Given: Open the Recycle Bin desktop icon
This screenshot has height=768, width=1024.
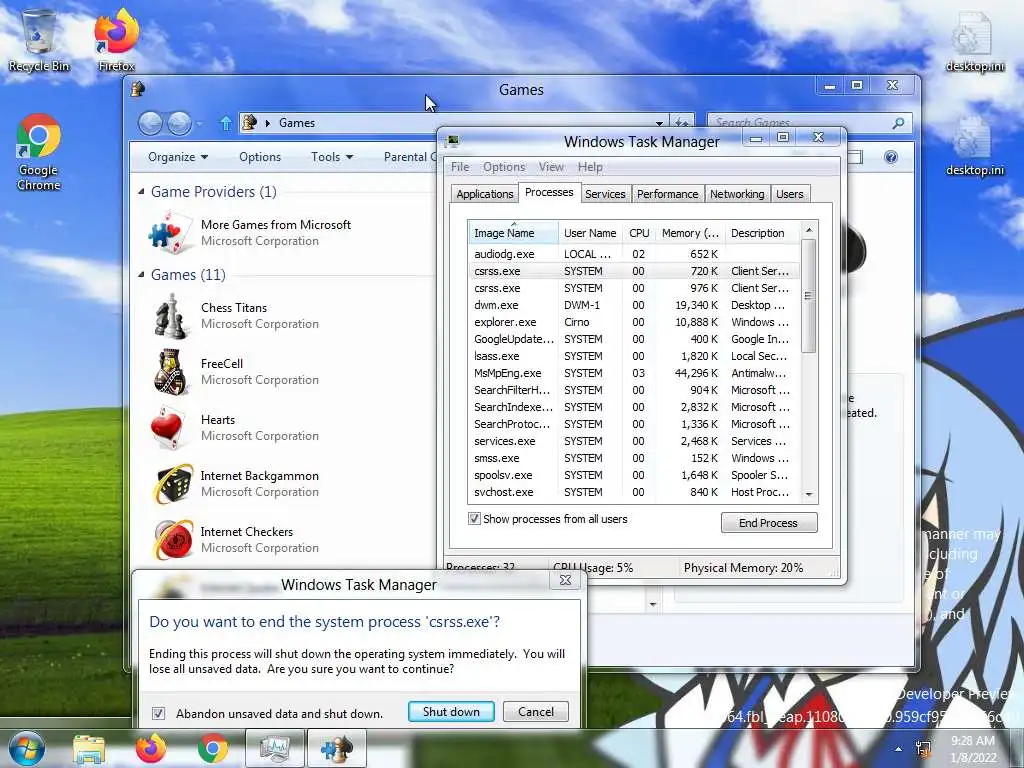Looking at the screenshot, I should pos(39,40).
